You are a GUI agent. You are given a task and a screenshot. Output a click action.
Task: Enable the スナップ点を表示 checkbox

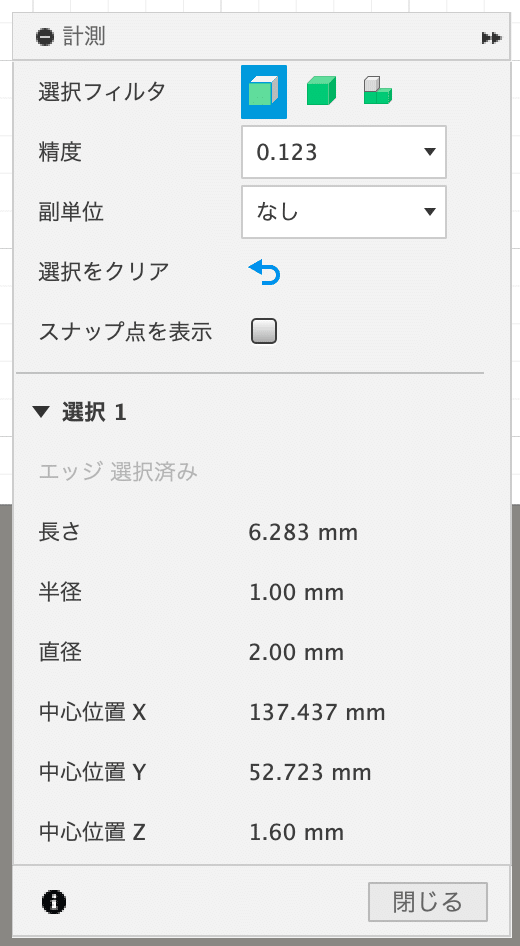(264, 332)
